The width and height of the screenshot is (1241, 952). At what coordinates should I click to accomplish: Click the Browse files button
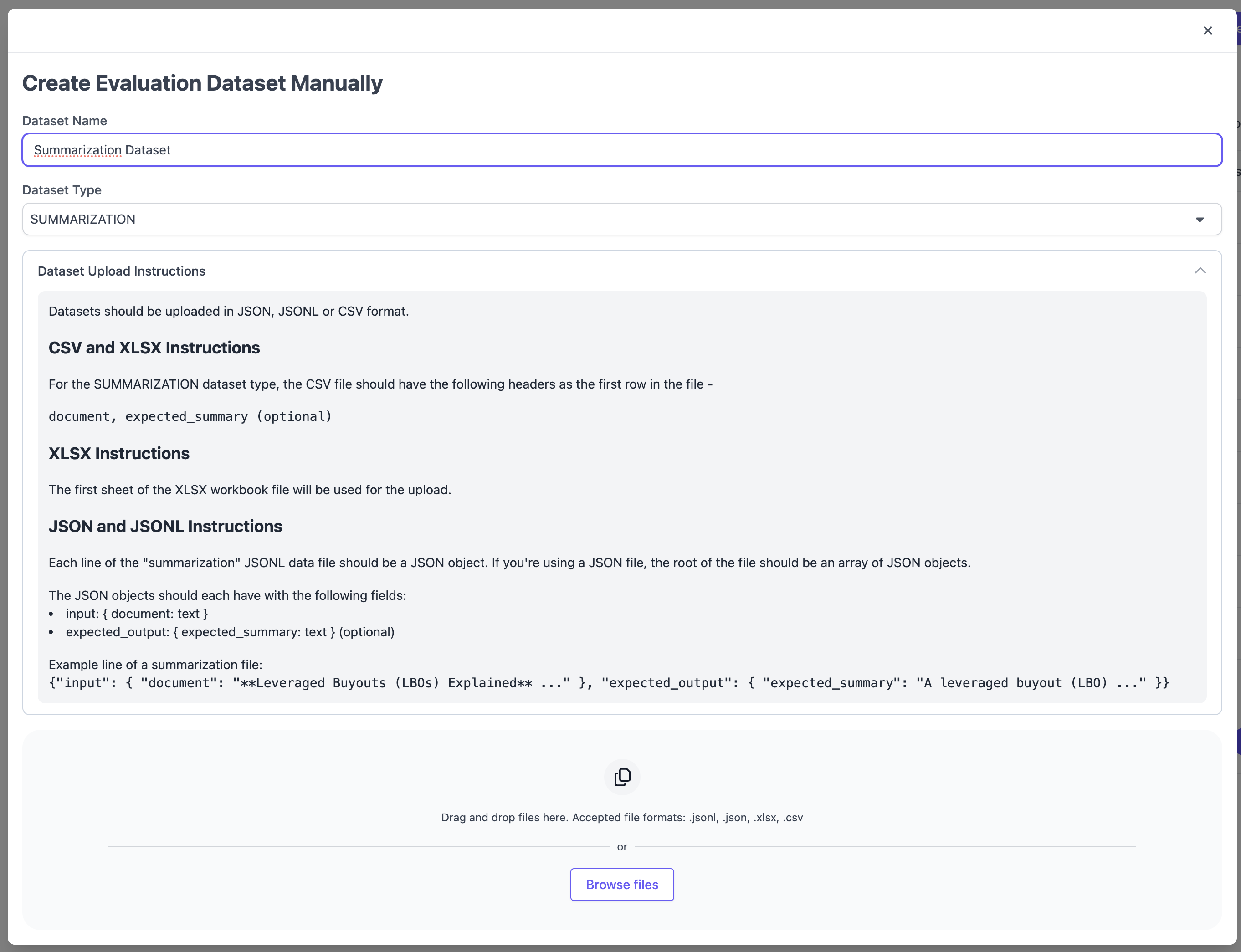[x=621, y=885]
